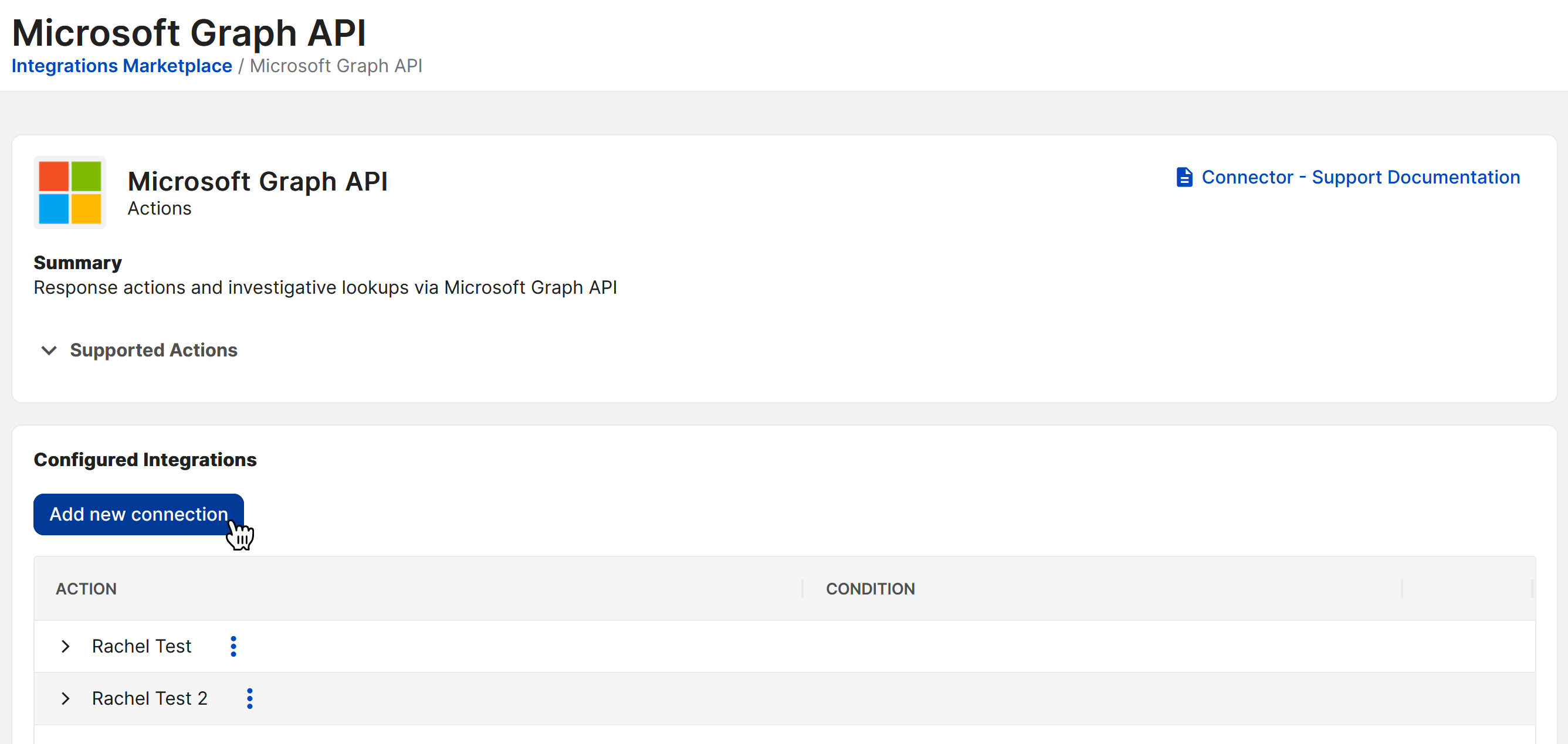The height and width of the screenshot is (744, 1568).
Task: Open the document icon beside Connector documentation
Action: (1184, 177)
